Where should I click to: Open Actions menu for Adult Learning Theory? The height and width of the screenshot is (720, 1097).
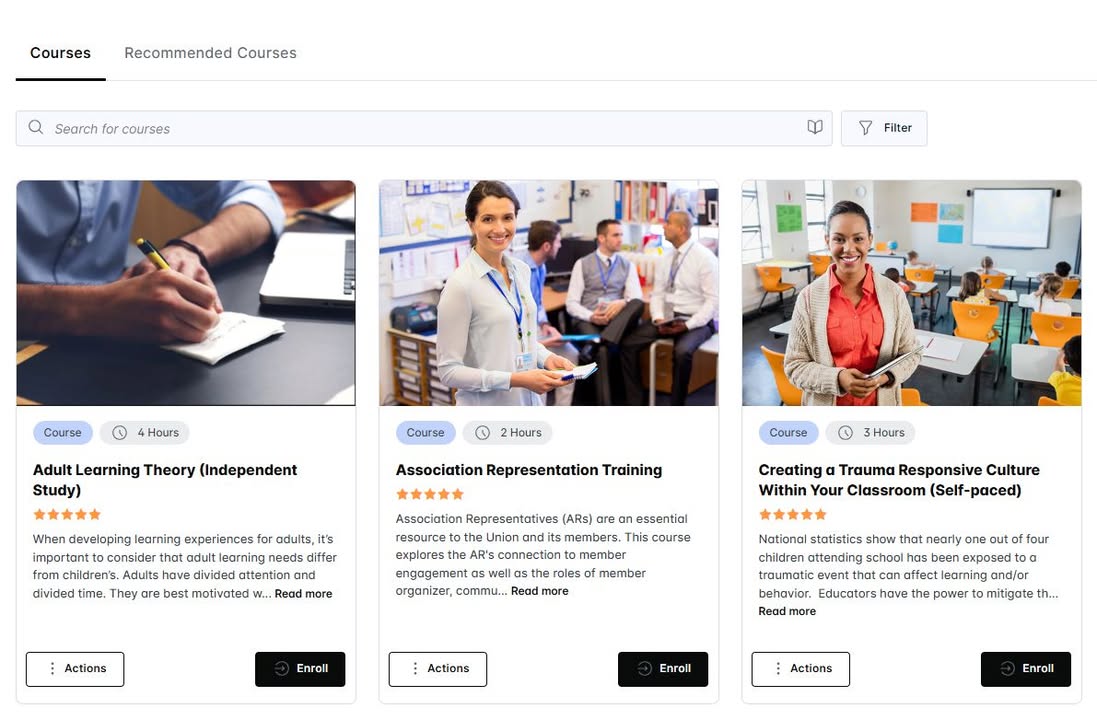[75, 669]
